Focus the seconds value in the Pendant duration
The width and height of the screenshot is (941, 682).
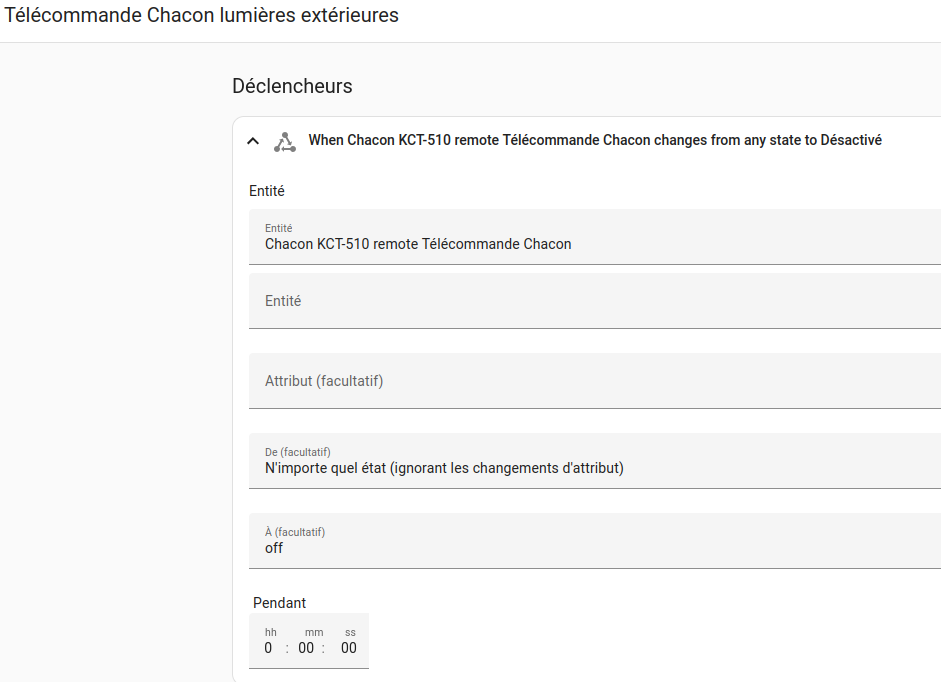point(349,648)
